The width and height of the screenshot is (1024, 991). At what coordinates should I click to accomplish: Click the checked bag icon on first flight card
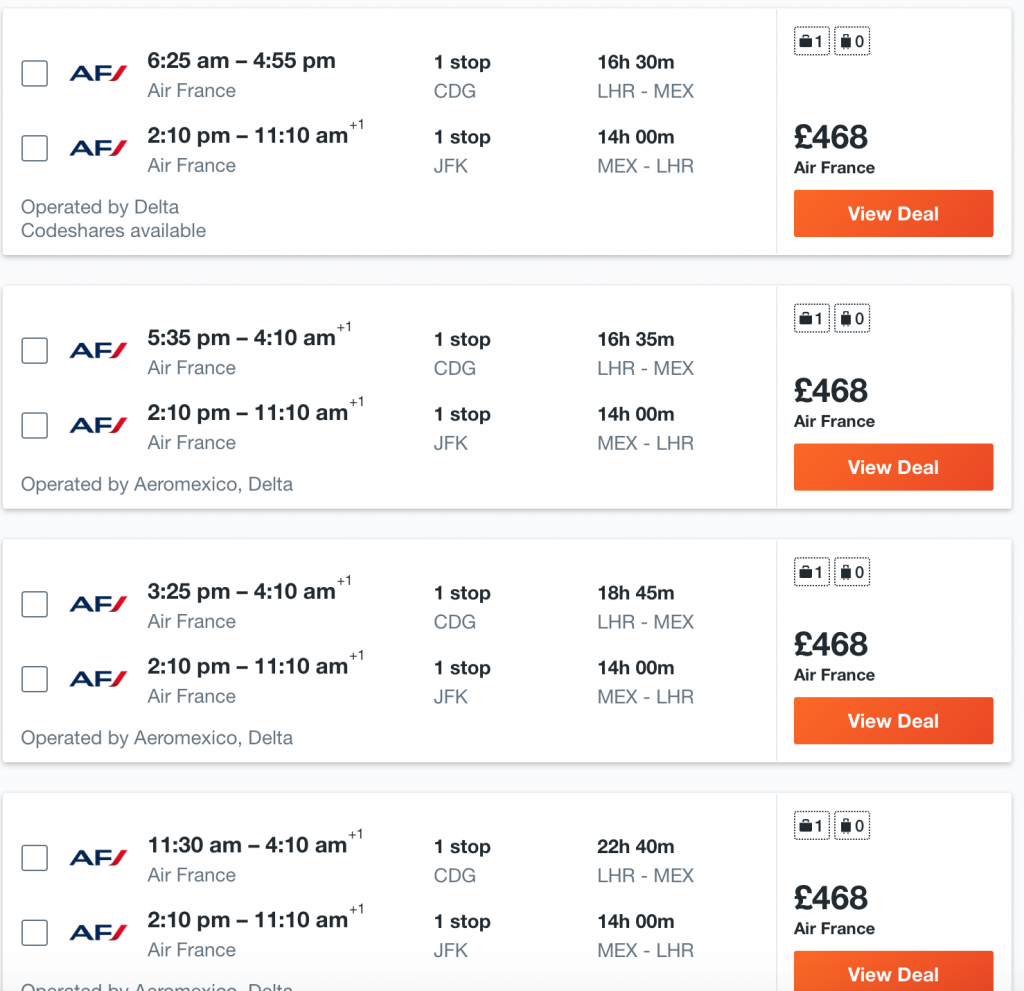pos(852,41)
